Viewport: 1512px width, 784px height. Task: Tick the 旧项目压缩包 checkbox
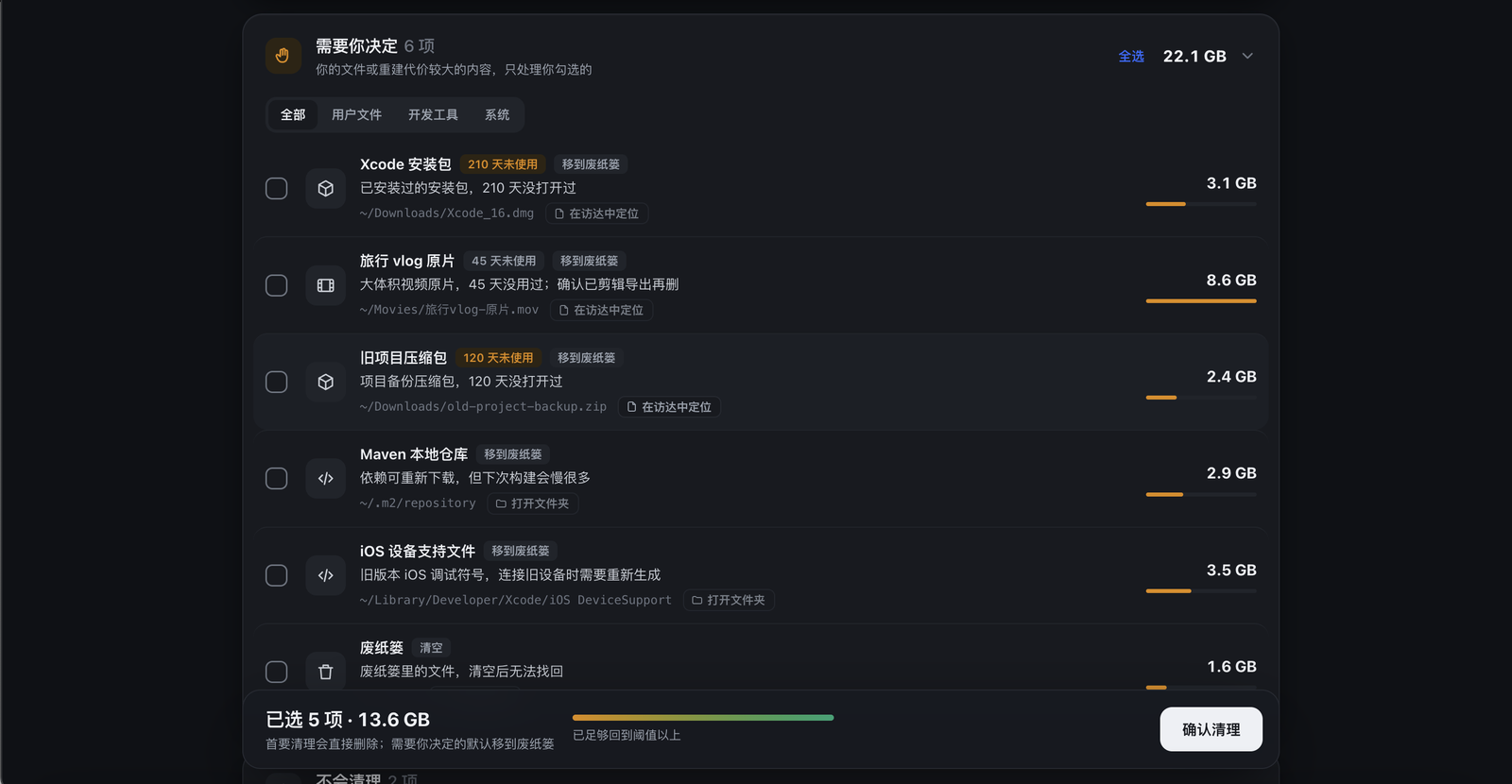tap(277, 382)
